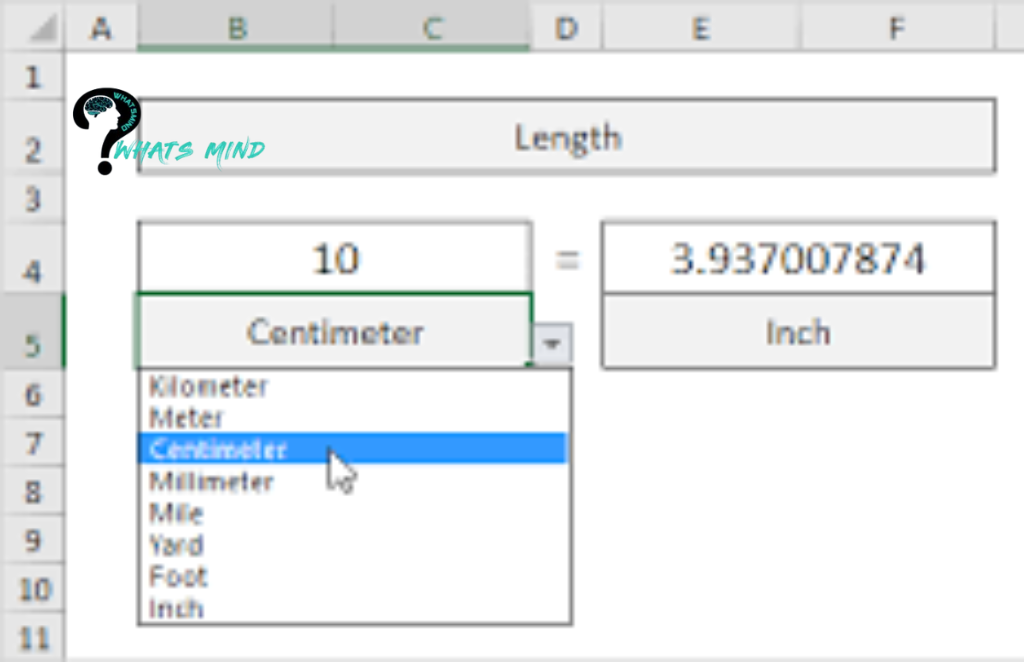Click the select-all corner of the sheet
The width and height of the screenshot is (1024, 662).
[x=32, y=28]
